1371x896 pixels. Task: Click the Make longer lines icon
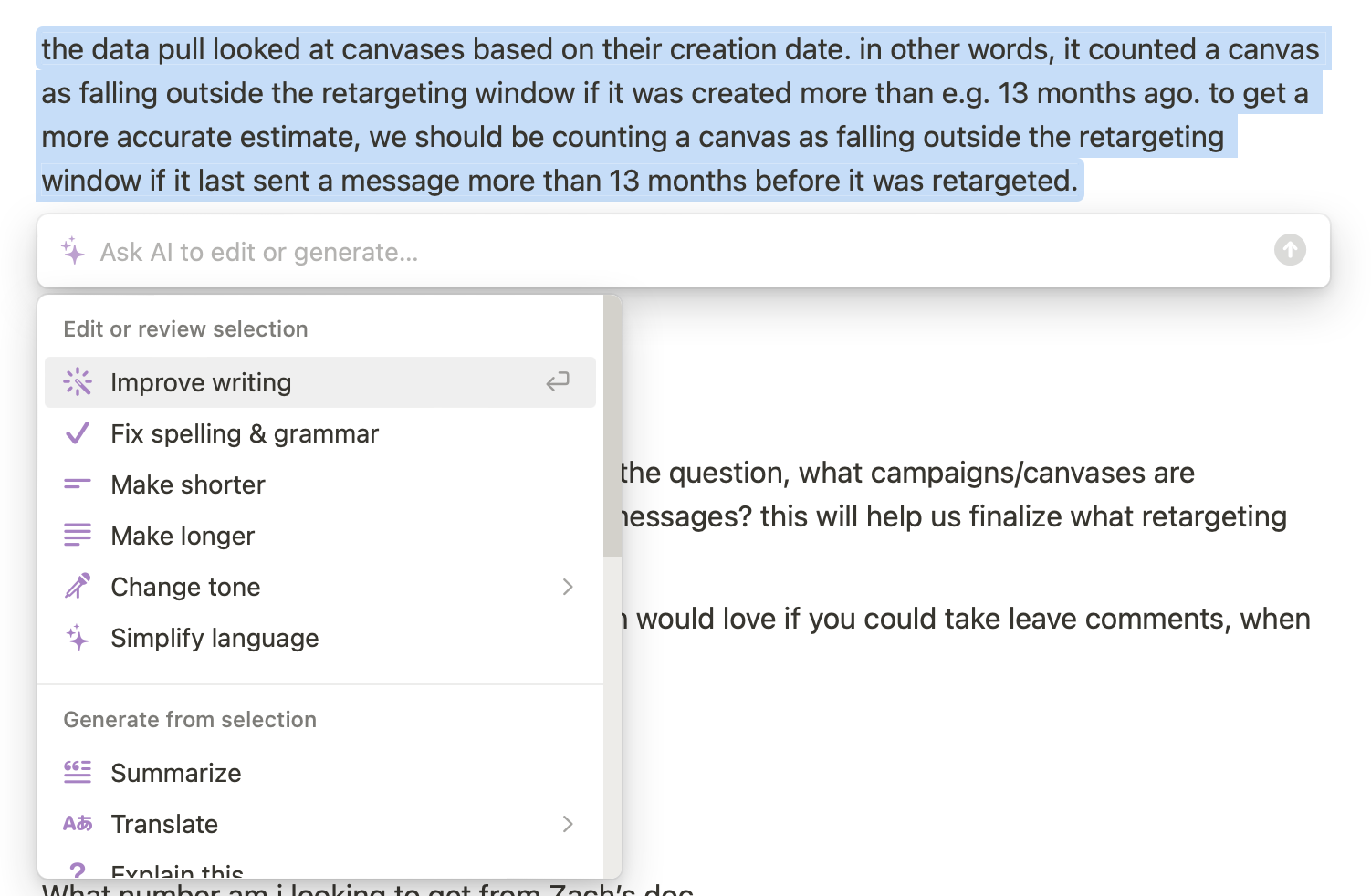click(x=78, y=536)
